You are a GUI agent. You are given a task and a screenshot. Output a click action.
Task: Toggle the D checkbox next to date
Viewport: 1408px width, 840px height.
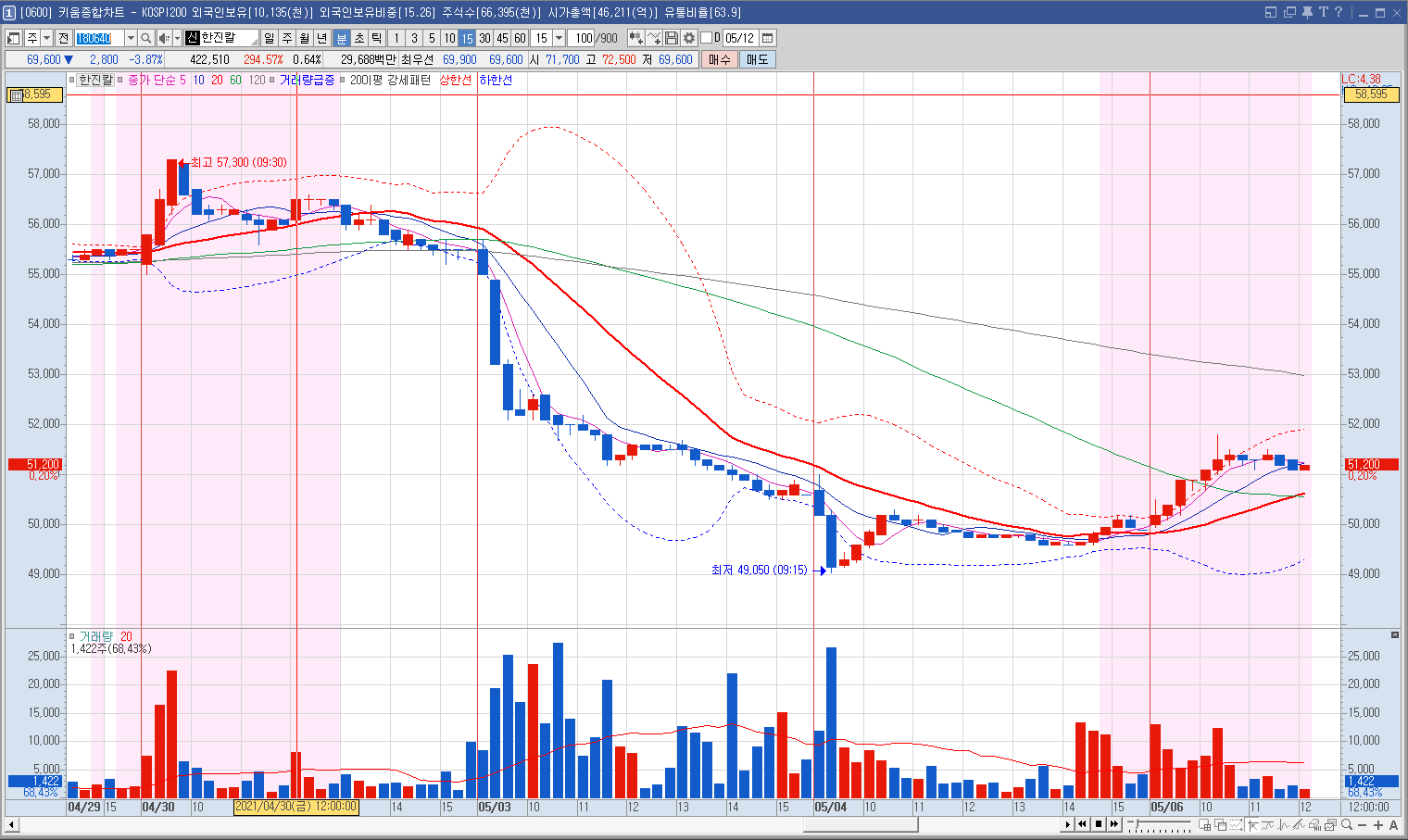(x=706, y=38)
